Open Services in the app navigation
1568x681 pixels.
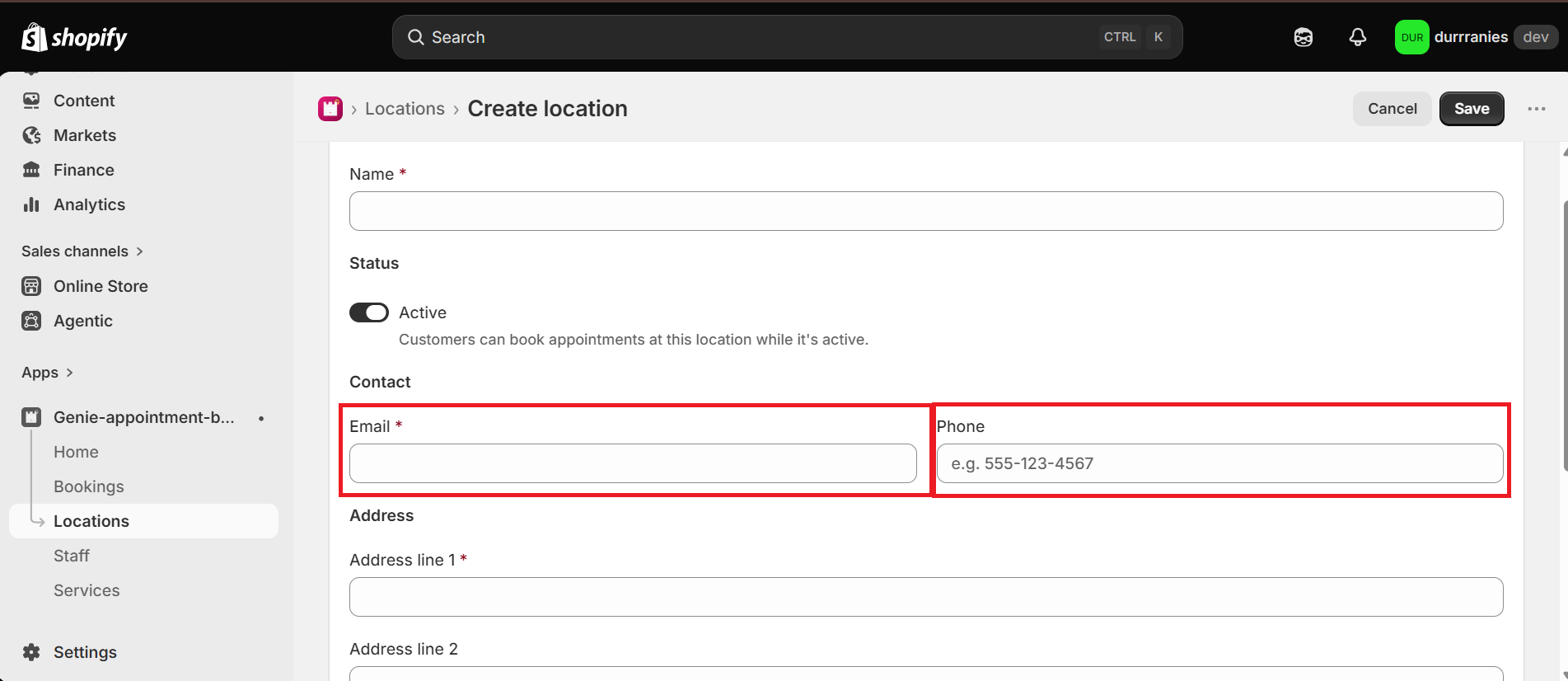click(x=87, y=590)
